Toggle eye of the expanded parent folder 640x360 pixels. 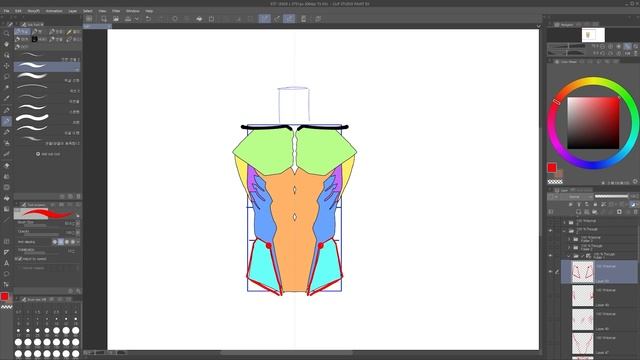point(550,231)
